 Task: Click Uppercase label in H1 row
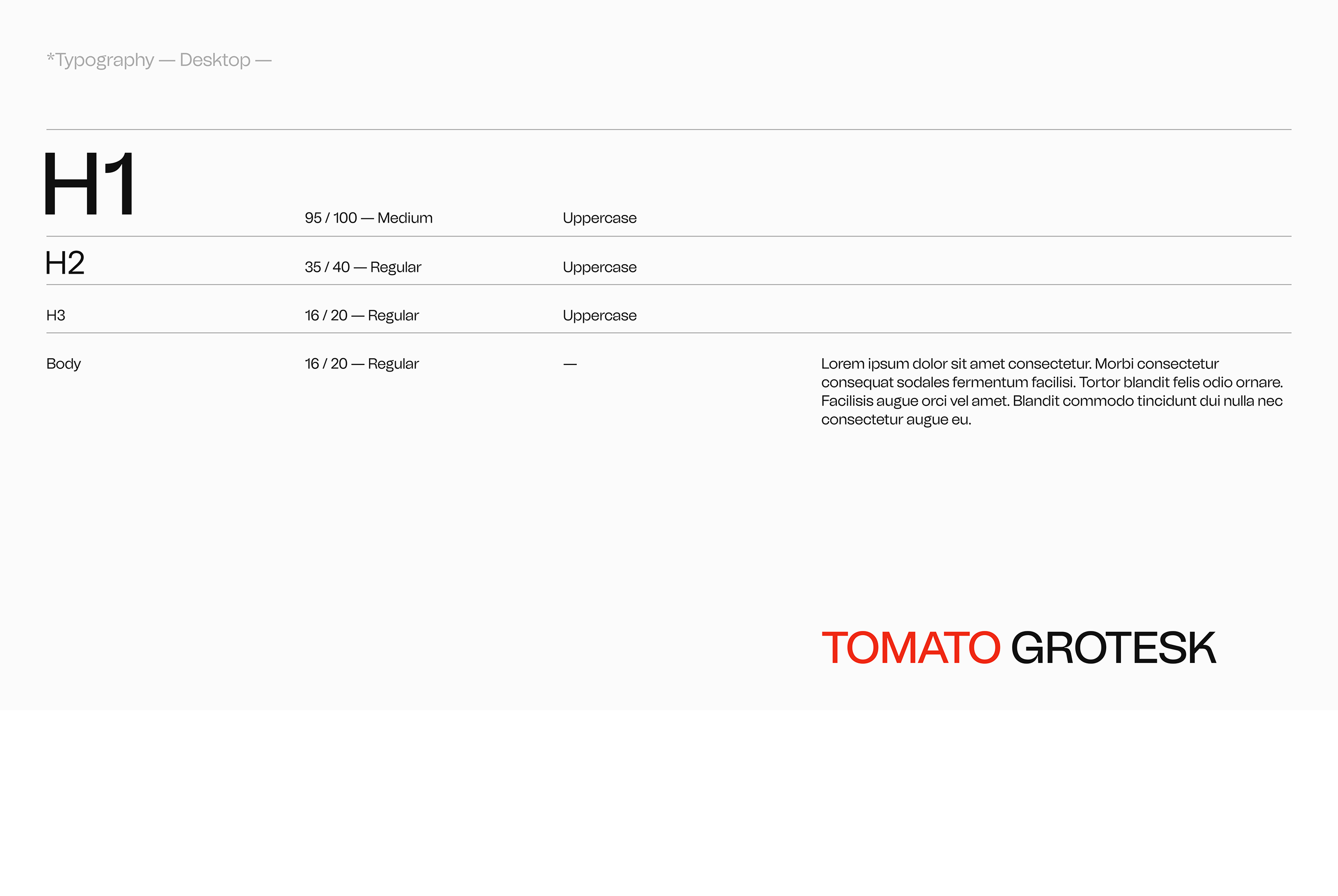[x=600, y=218]
